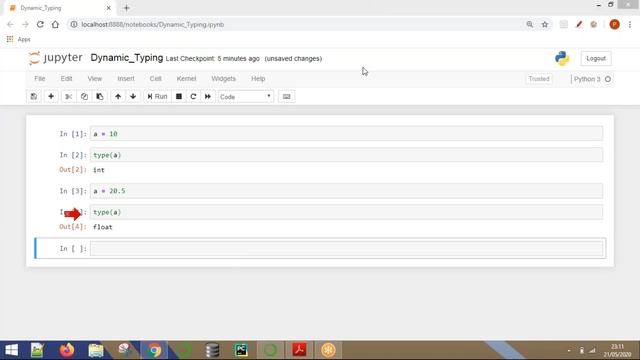Click into the empty In [ ] cell
Screen dimensions: 640x360
(346, 249)
